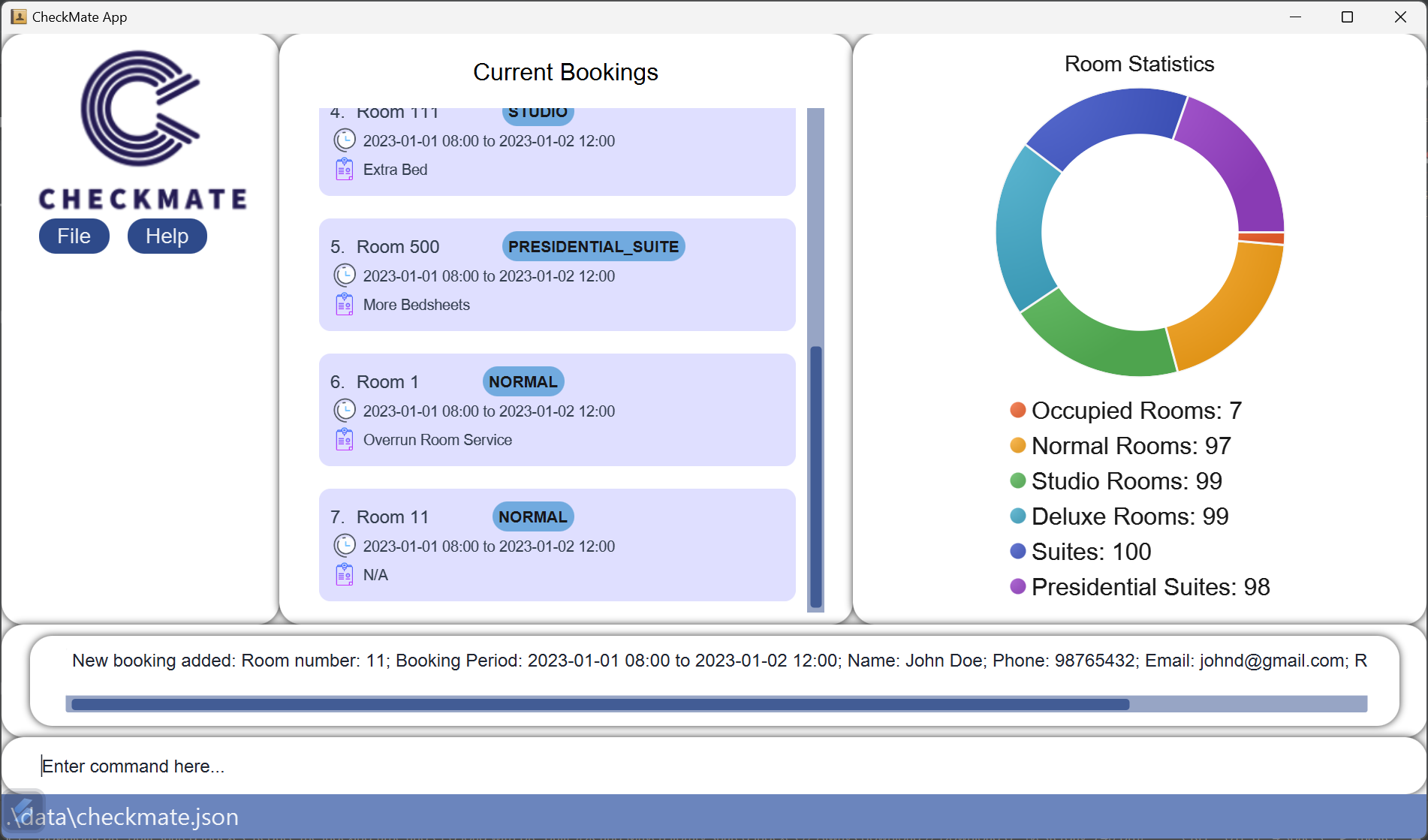
Task: Click the notes icon beside Overrun Room Service
Action: [x=345, y=439]
